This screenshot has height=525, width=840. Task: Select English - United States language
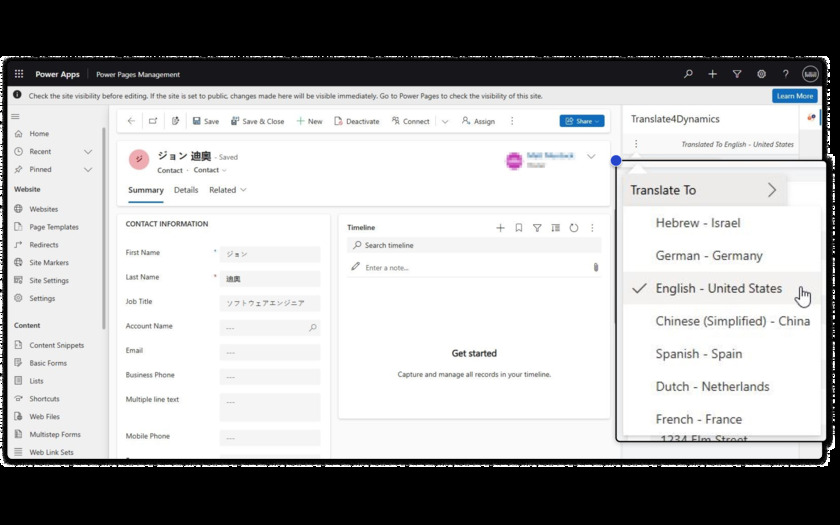click(x=722, y=288)
